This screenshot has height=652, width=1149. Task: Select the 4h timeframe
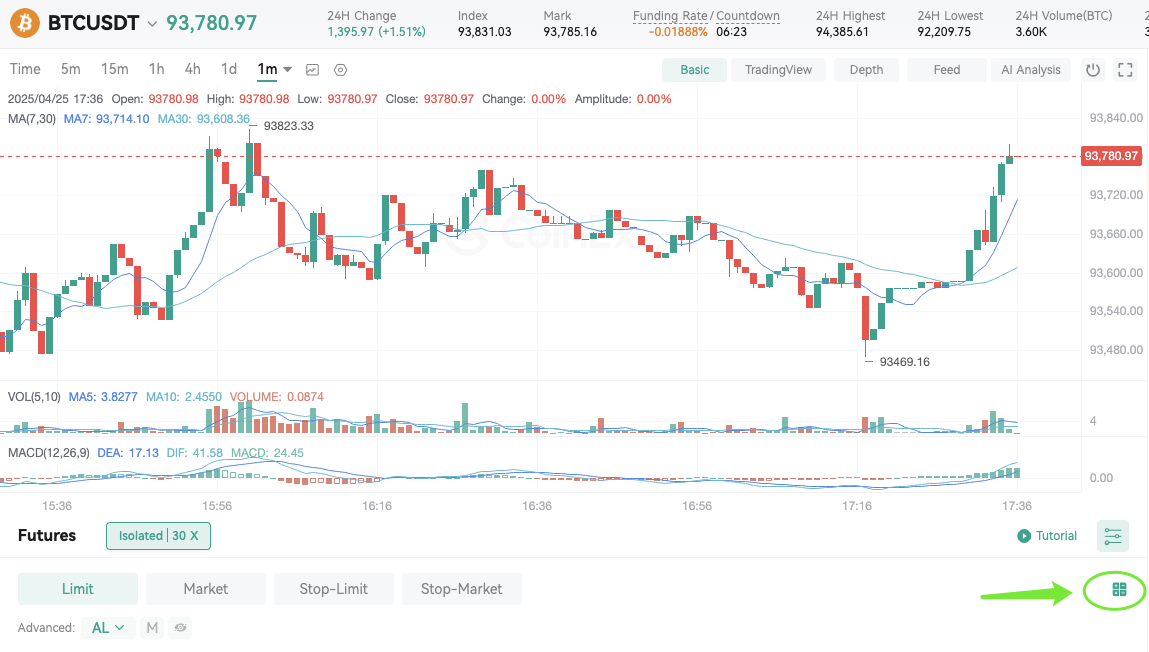point(192,69)
